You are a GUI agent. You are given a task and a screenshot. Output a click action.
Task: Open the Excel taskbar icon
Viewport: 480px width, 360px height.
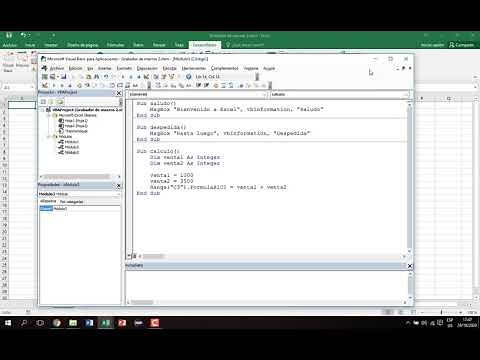(106, 323)
